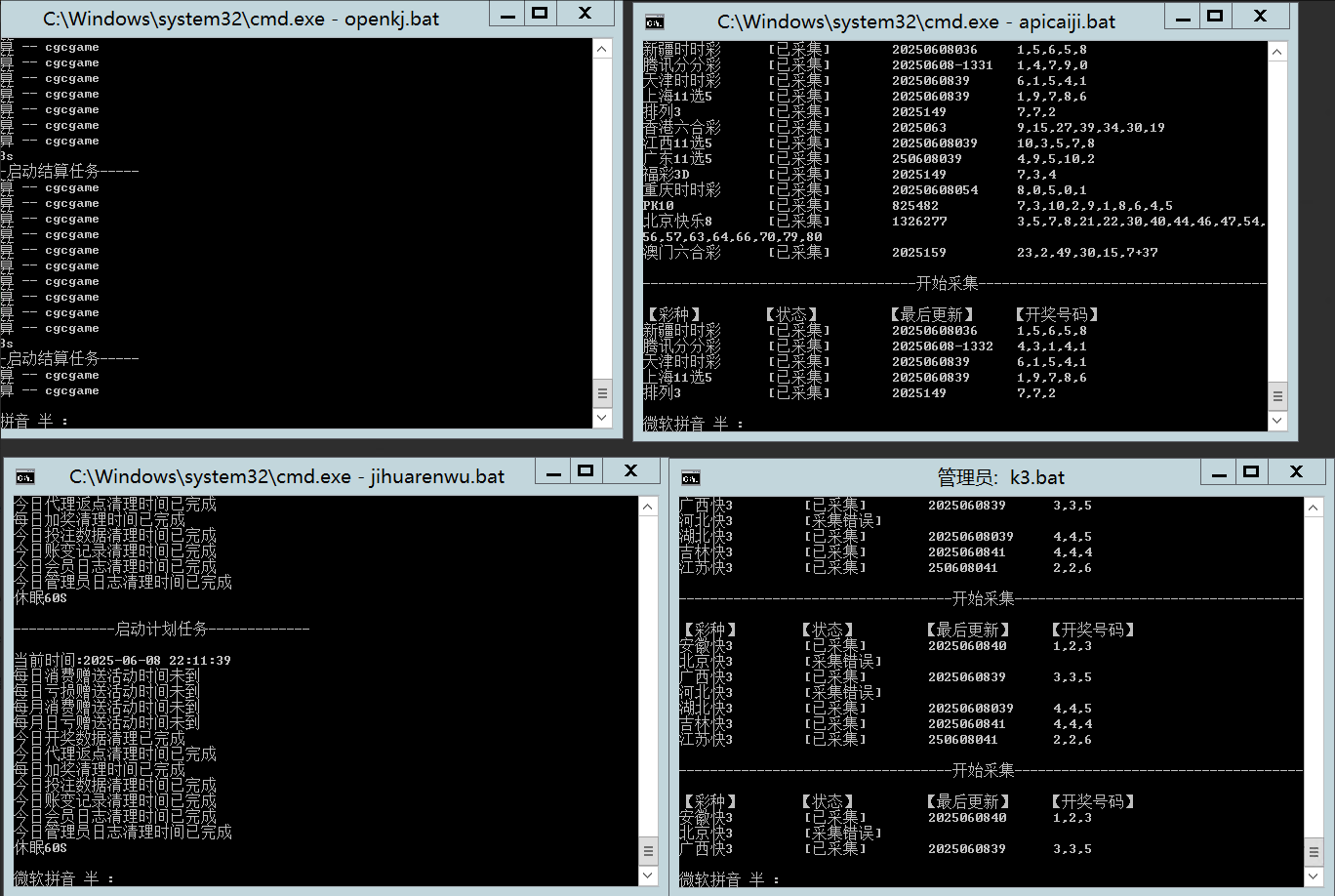
Task: Maximize the openkj.bat console window
Action: pos(540,14)
